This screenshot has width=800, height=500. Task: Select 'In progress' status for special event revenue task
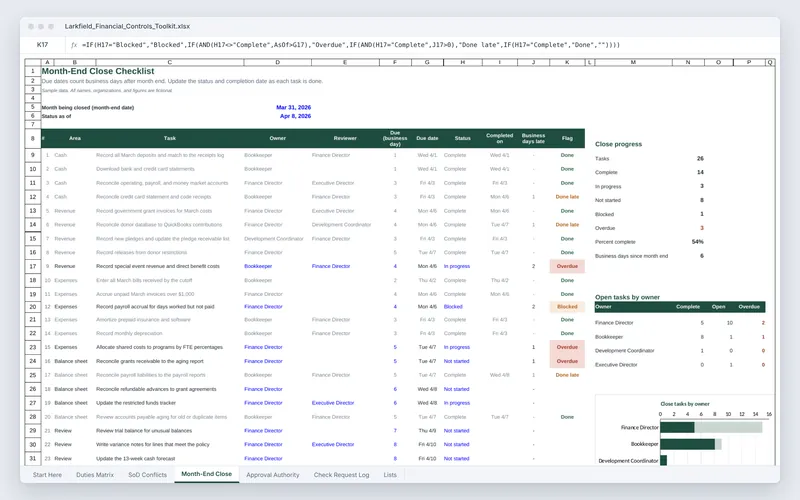(457, 266)
